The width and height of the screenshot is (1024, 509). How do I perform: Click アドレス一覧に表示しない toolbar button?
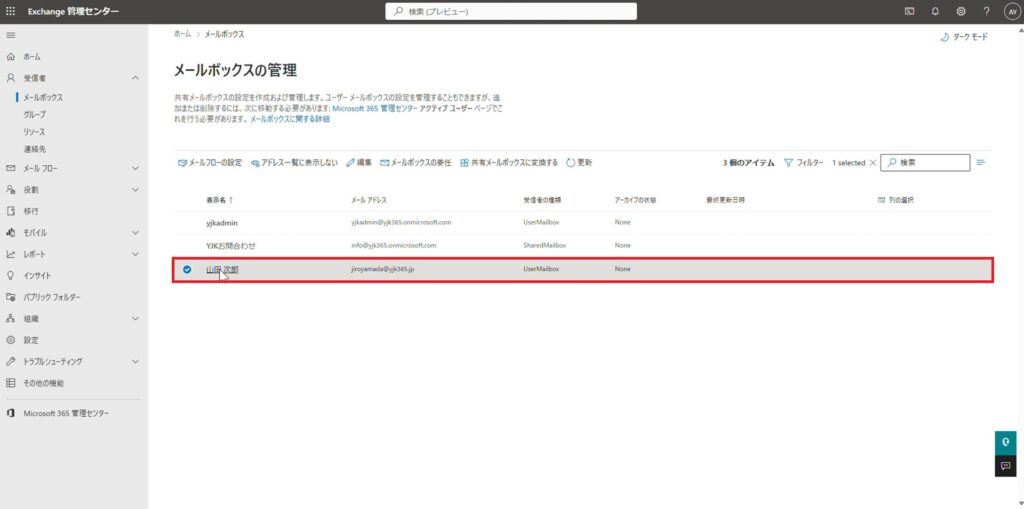click(x=294, y=163)
